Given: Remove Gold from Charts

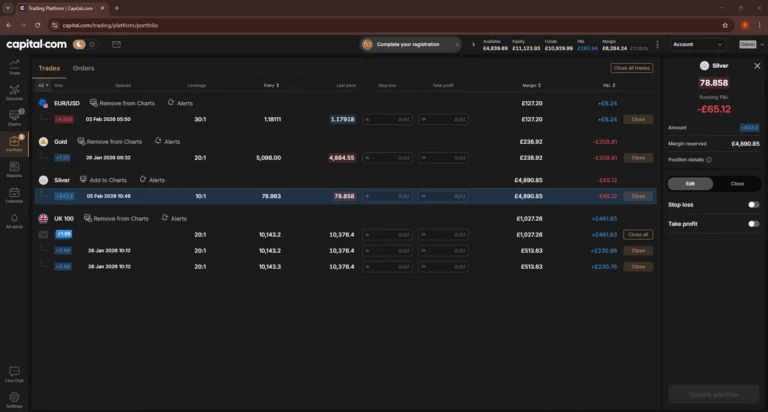Looking at the screenshot, I should (110, 141).
